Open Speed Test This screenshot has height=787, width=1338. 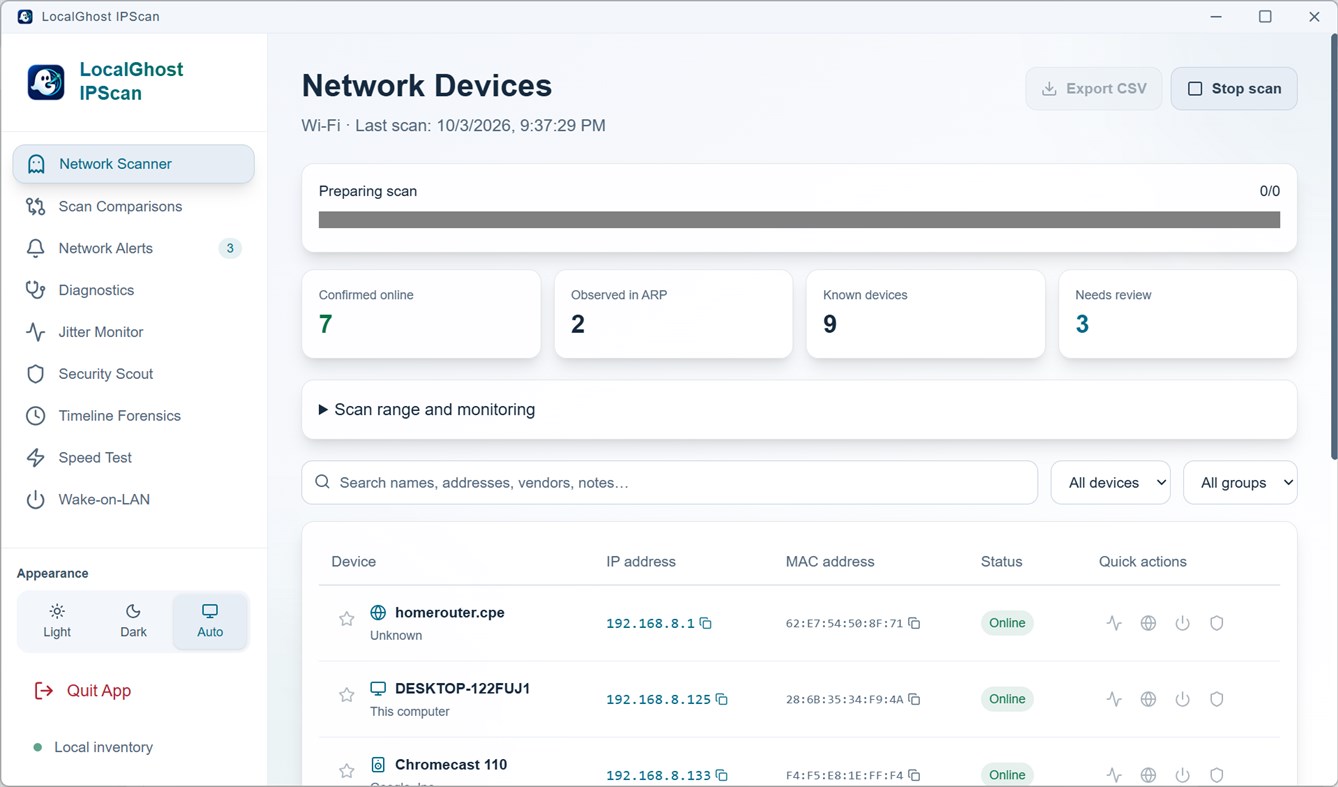pyautogui.click(x=133, y=458)
